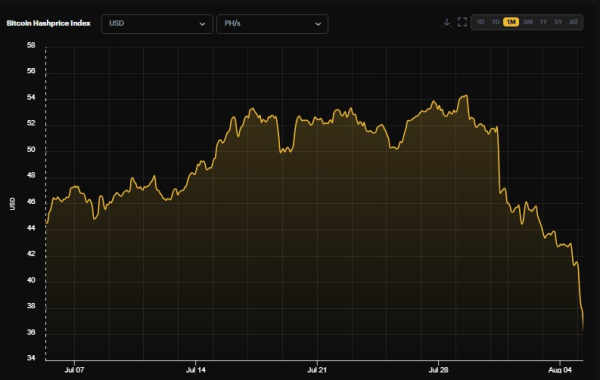
Task: Click the Bitcoin Hashprice Index title
Action: point(49,23)
